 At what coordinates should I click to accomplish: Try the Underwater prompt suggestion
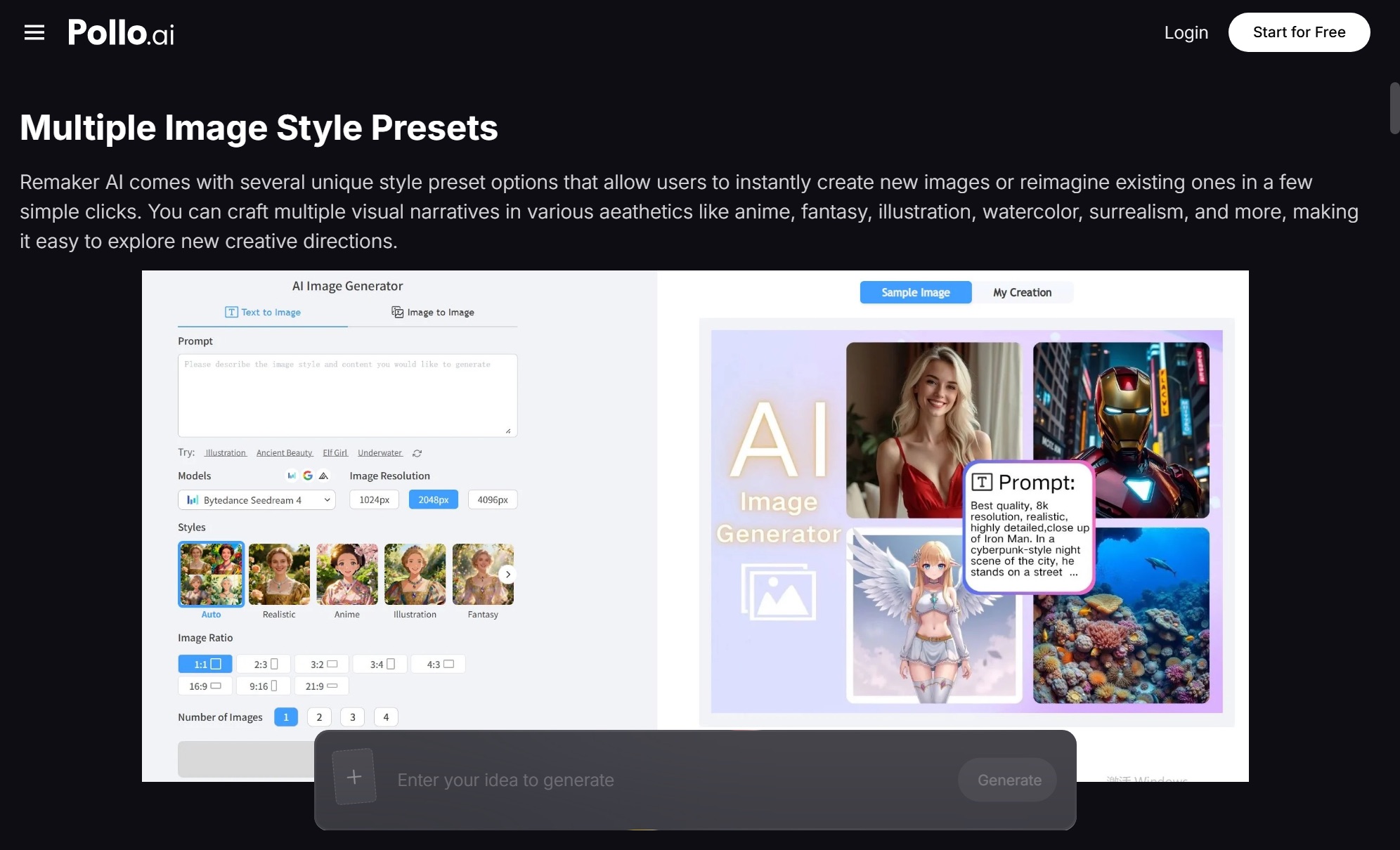(380, 453)
